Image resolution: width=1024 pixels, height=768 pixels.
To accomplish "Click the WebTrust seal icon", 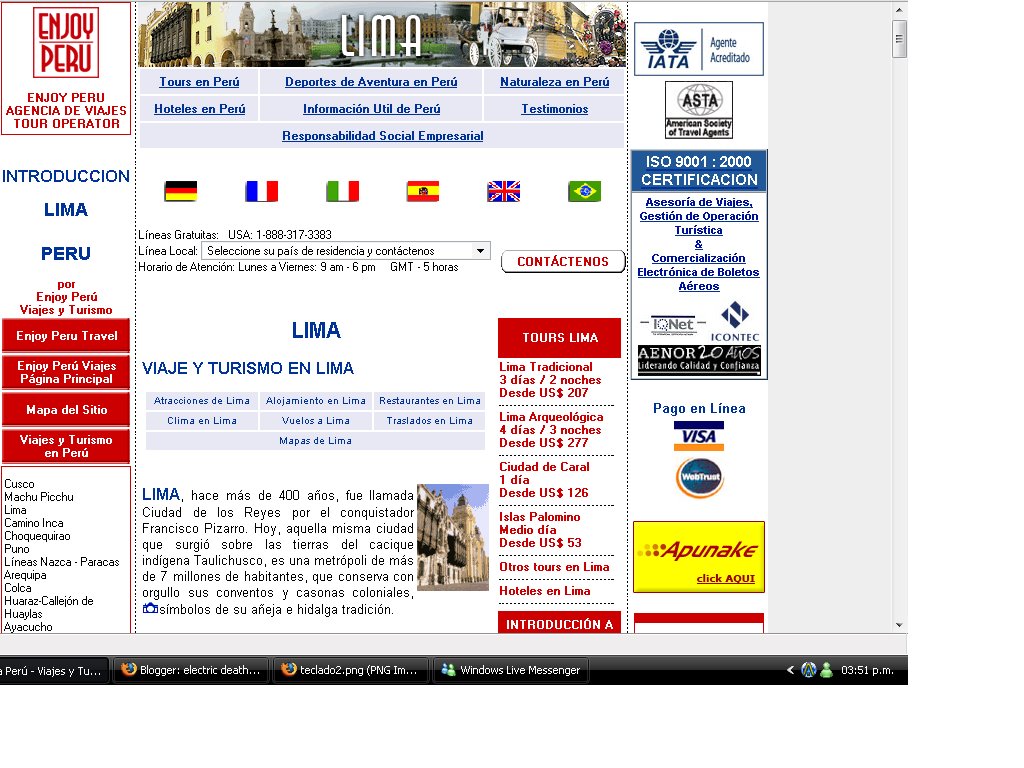I will pos(699,477).
